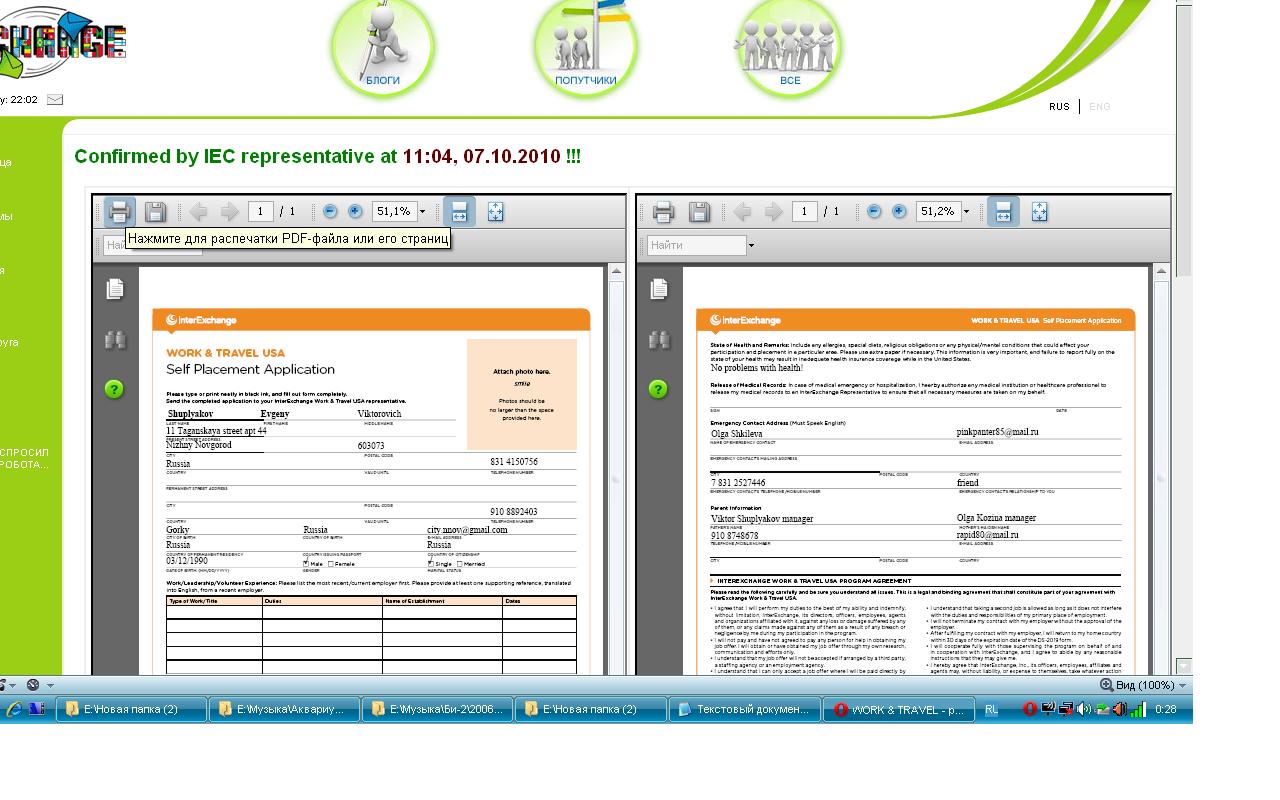1280x800 pixels.
Task: Go to next page in left PDF
Action: [230, 211]
